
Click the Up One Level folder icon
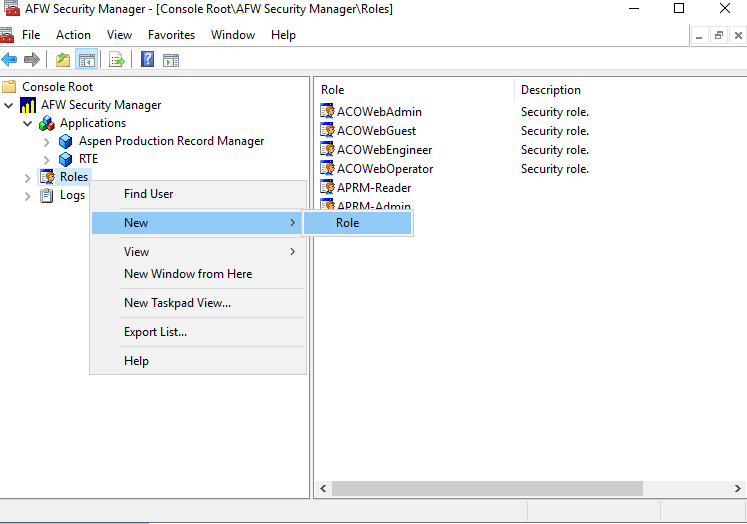63,60
